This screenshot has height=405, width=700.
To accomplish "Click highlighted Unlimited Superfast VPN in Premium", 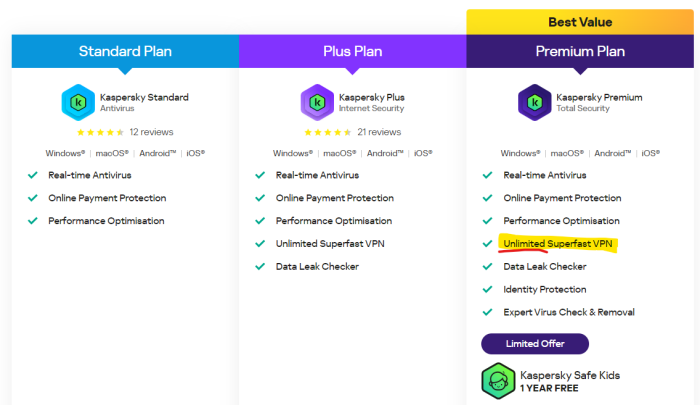I will (x=558, y=244).
